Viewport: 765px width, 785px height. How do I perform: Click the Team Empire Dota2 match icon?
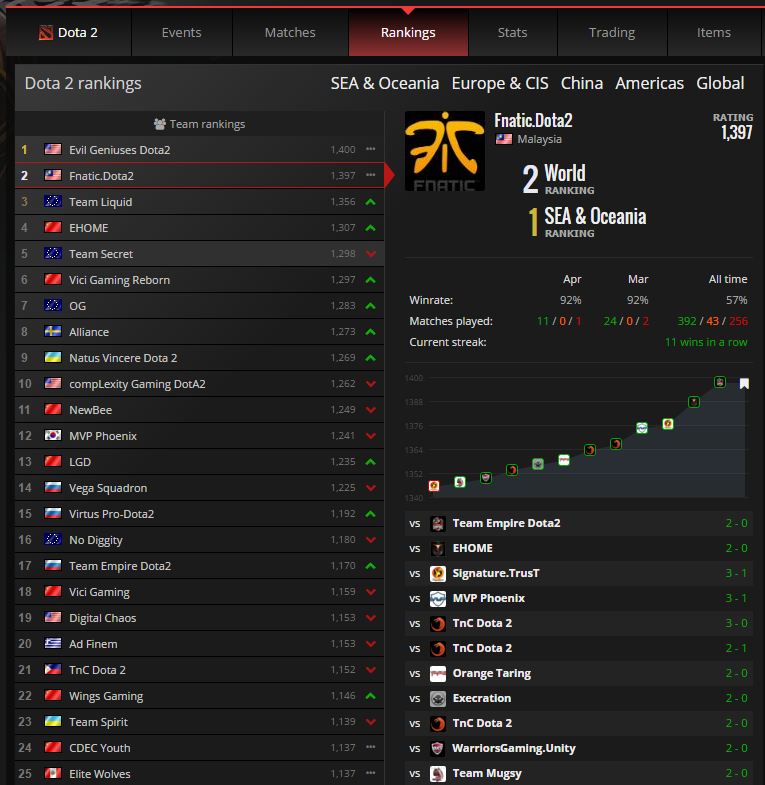438,524
